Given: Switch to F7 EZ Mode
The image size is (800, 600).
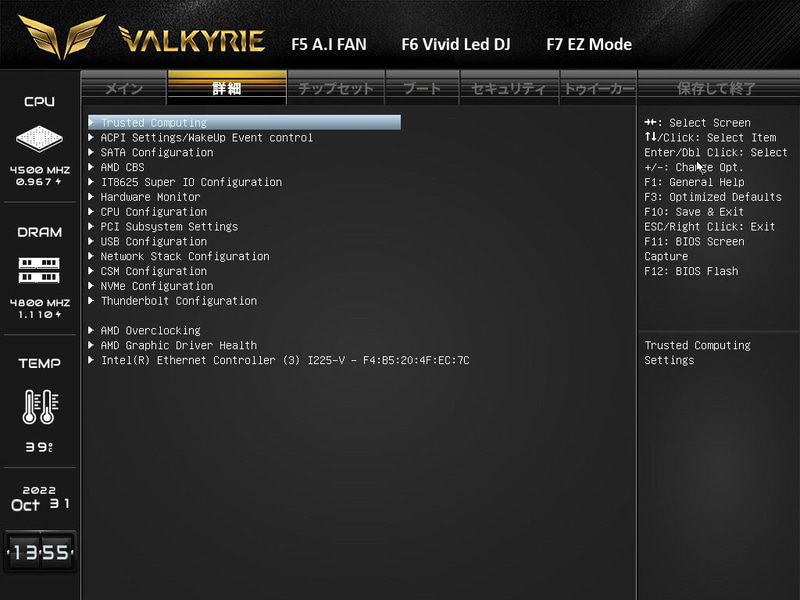Looking at the screenshot, I should tap(589, 44).
